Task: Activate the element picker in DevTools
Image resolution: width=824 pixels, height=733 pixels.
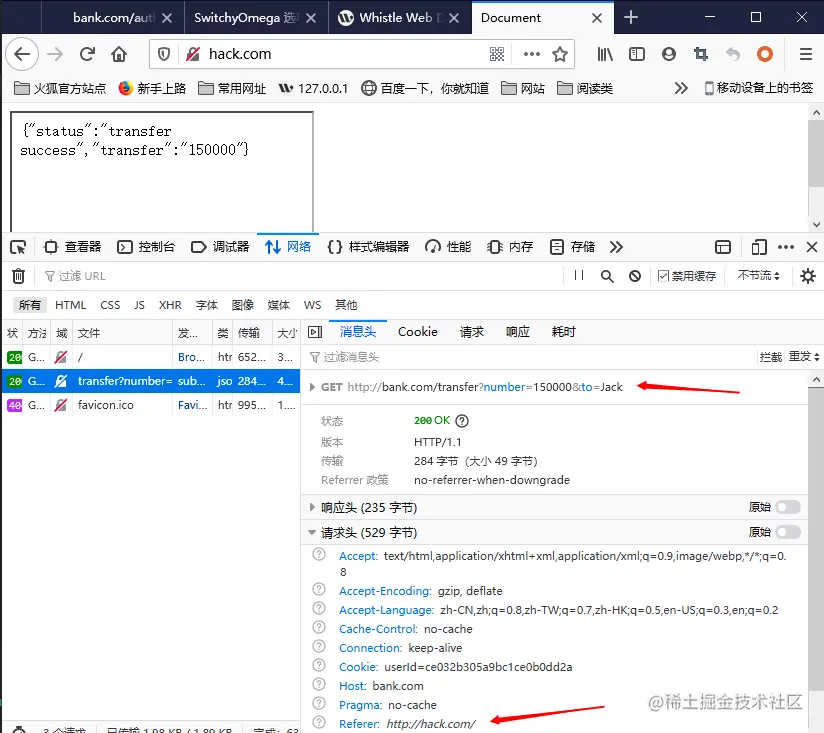Action: click(18, 247)
